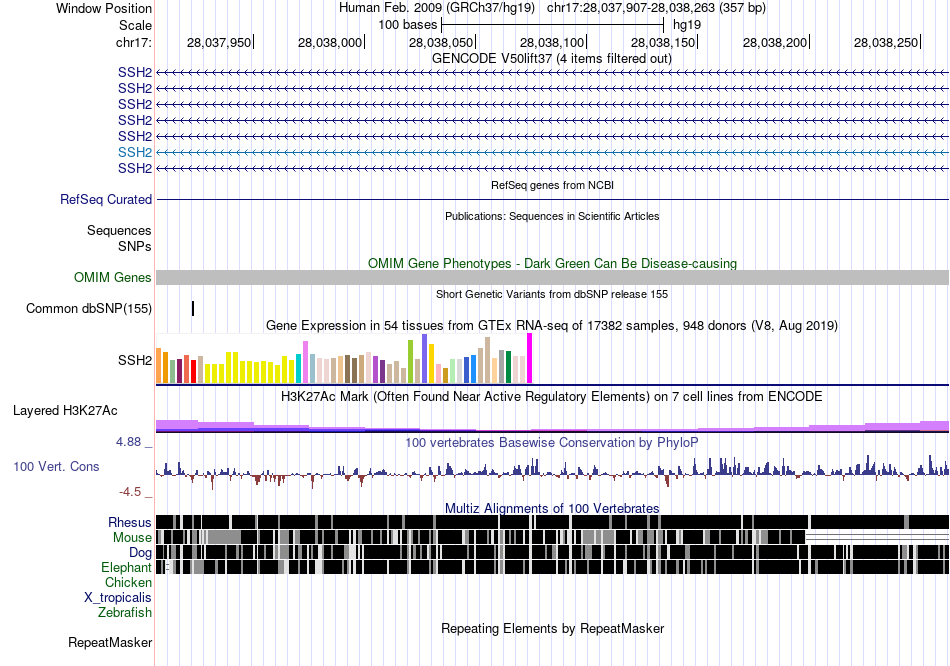
Task: Open Publications: Sequences in Scientific Articles title
Action: click(552, 216)
